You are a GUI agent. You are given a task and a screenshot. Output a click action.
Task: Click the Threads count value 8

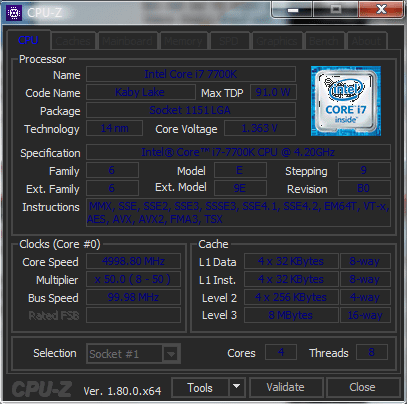pyautogui.click(x=372, y=352)
